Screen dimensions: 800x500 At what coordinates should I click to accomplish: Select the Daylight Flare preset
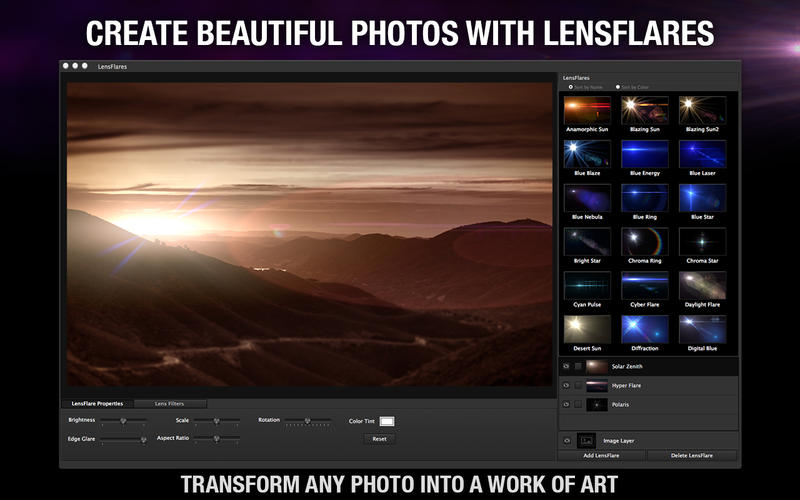coord(703,286)
